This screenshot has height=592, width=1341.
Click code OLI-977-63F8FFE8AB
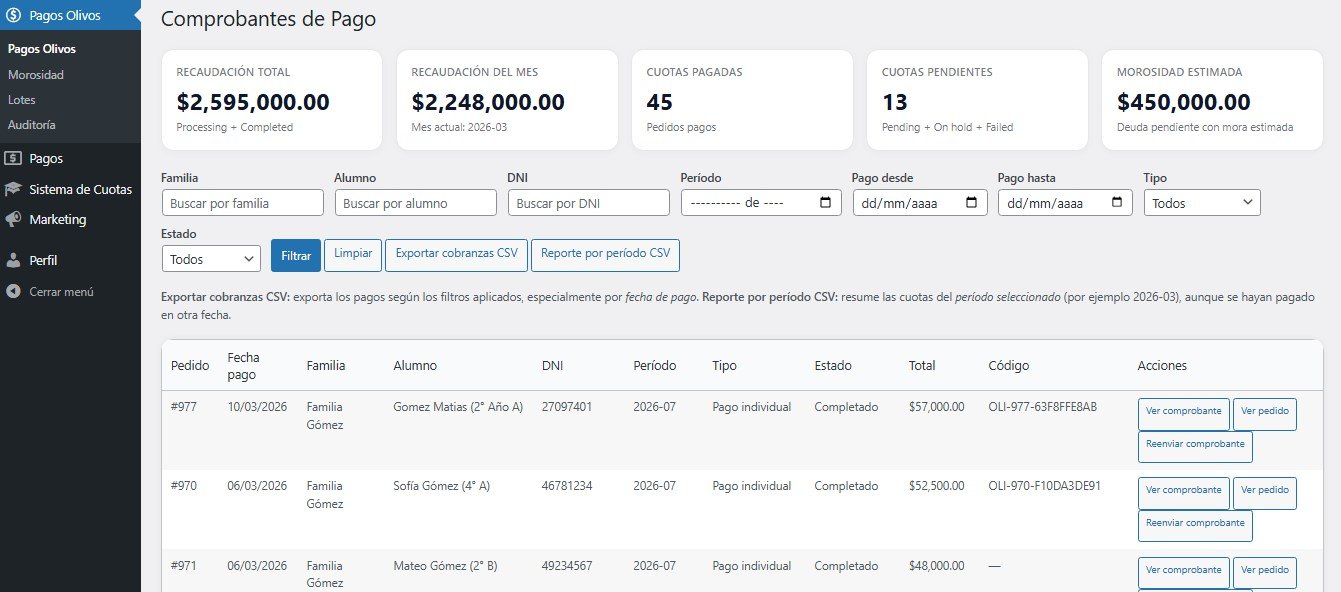pos(1043,407)
